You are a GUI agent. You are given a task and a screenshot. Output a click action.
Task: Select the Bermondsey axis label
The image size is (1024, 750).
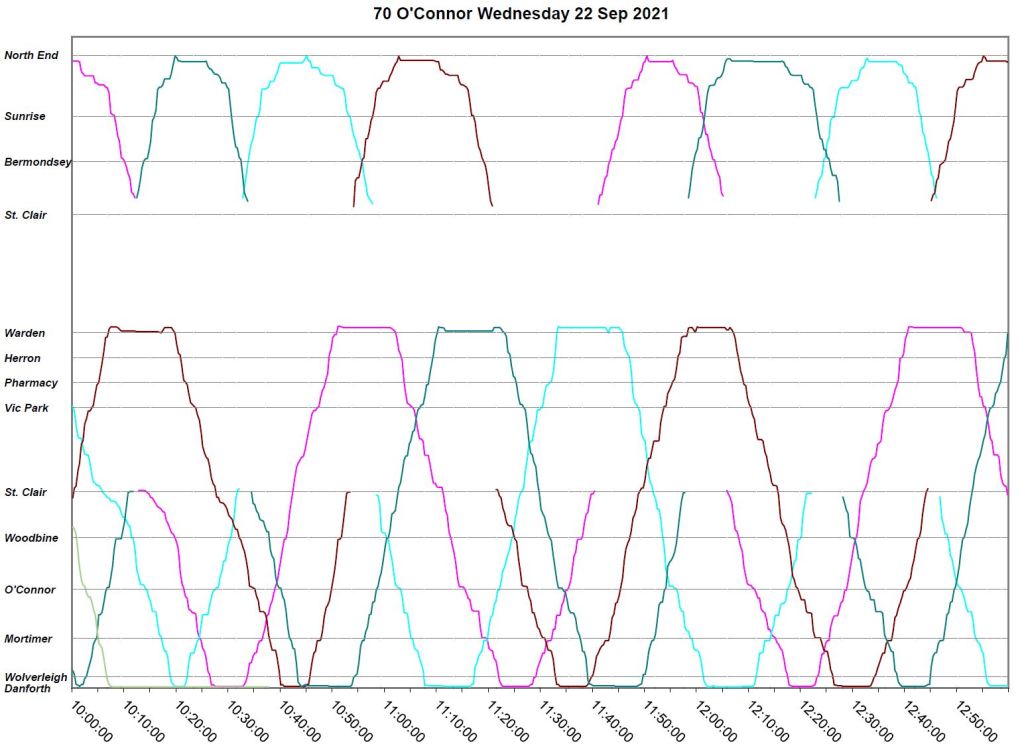point(37,161)
